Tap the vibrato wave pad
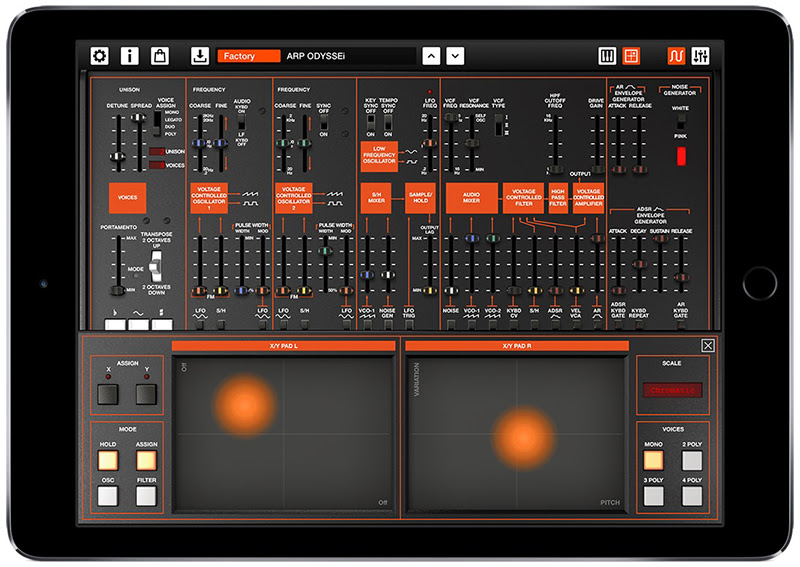The height and width of the screenshot is (567, 800). pyautogui.click(x=139, y=324)
